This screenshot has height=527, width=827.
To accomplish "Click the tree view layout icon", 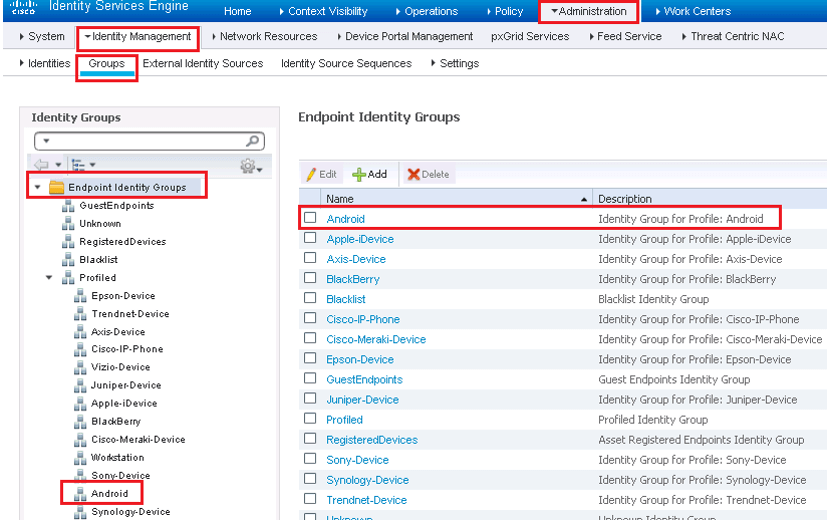I will [78, 165].
